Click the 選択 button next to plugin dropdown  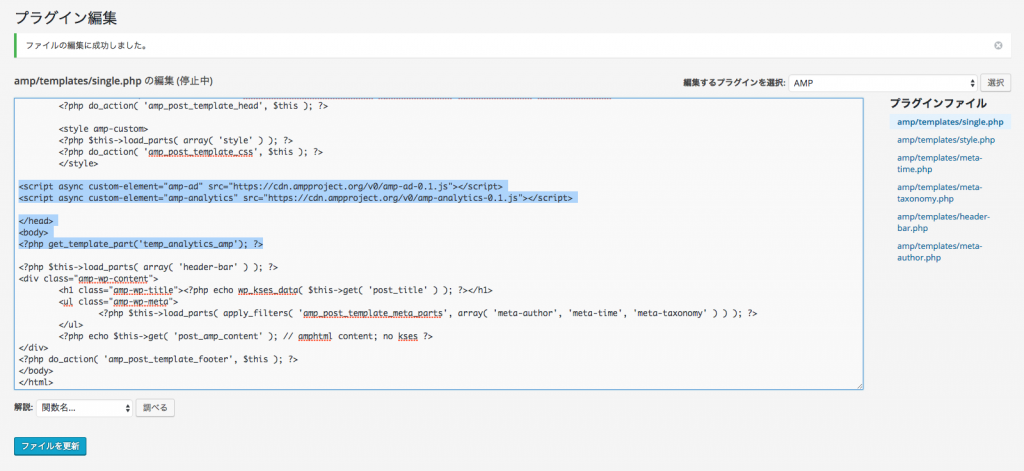pos(995,83)
